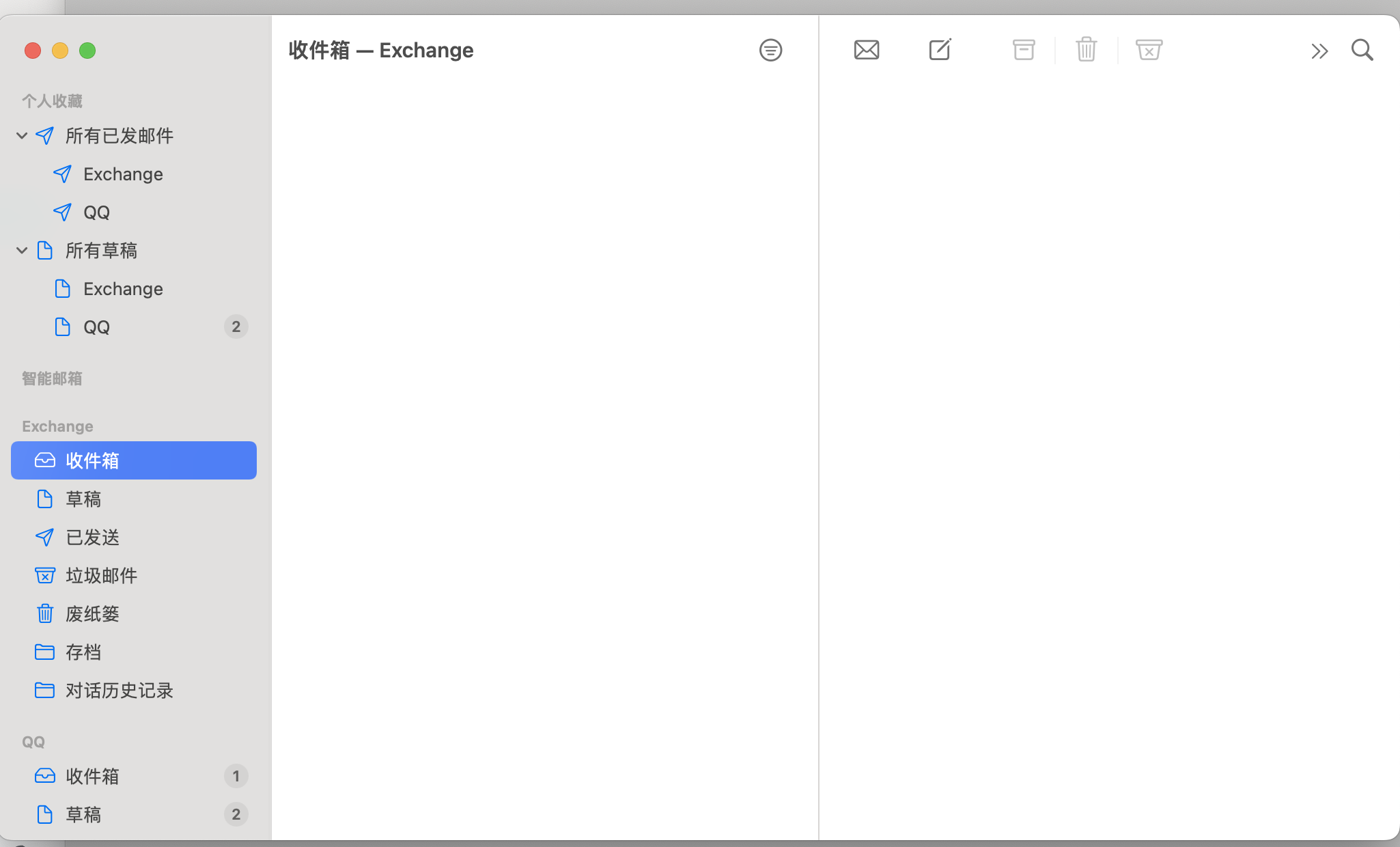Click the Archive toolbar icon
The image size is (1400, 847).
pyautogui.click(x=1023, y=50)
